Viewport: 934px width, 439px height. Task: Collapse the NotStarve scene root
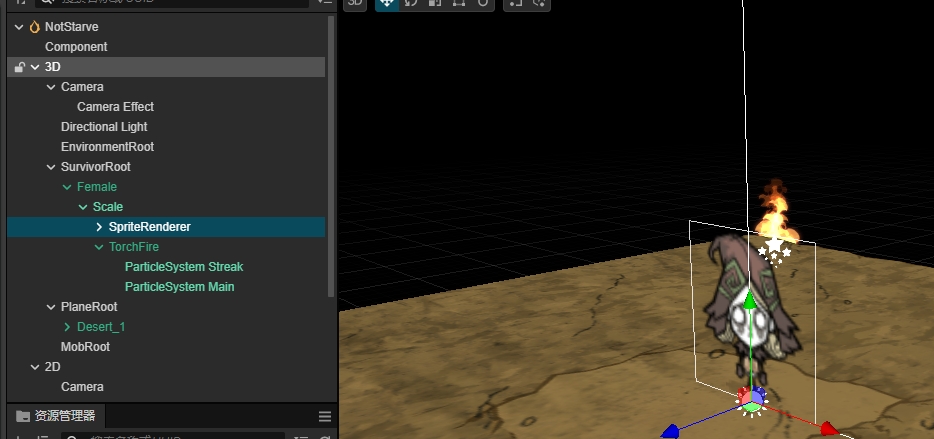tap(19, 27)
